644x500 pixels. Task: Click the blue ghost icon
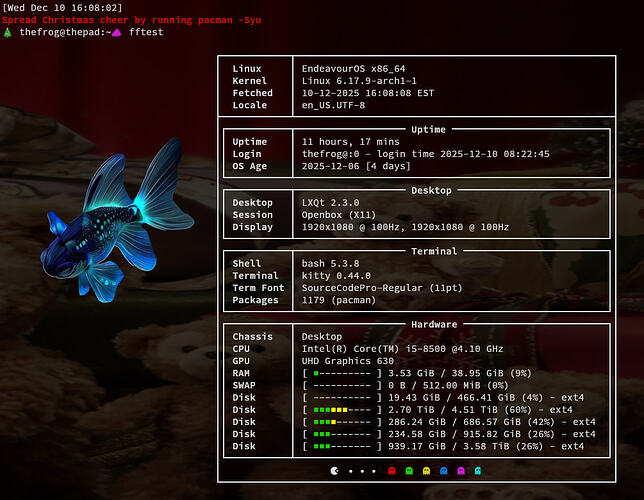click(444, 469)
